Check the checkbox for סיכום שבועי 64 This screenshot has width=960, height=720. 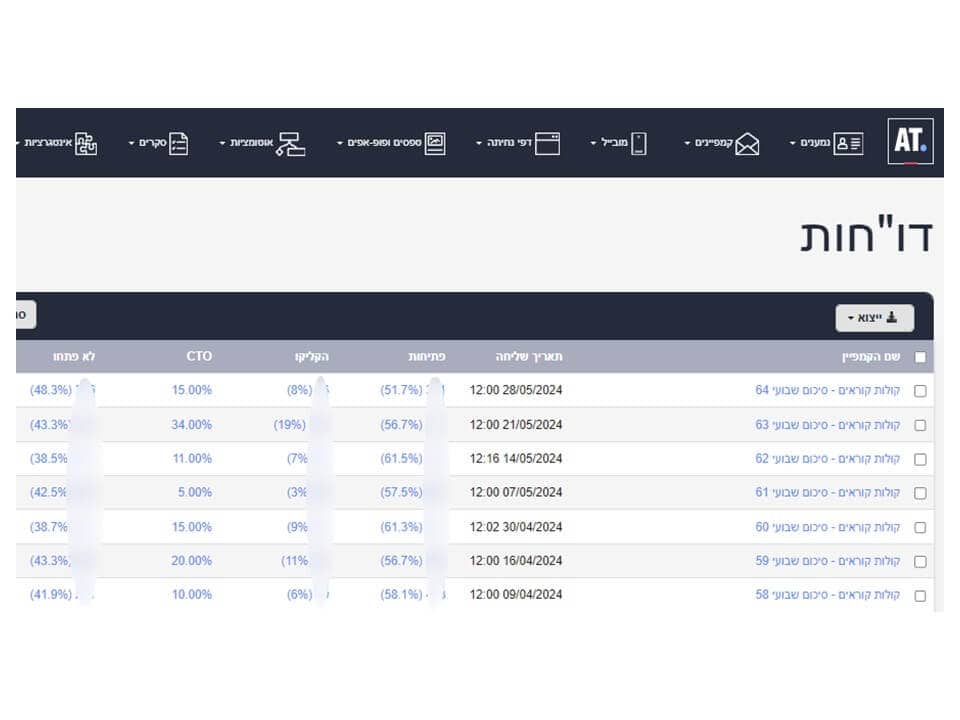[x=921, y=390]
